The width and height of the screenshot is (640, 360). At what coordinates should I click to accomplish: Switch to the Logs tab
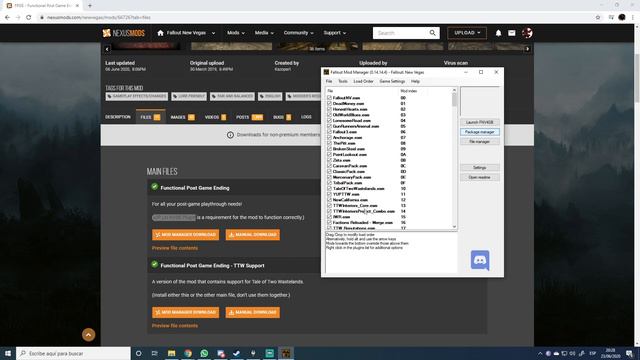[306, 117]
